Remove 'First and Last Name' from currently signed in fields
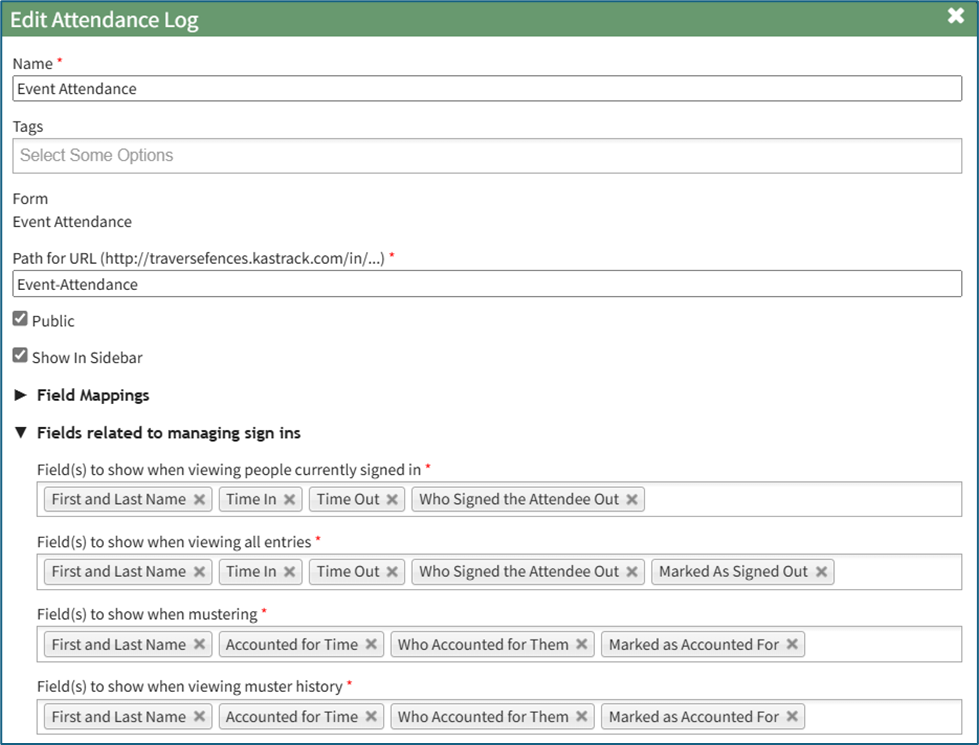979x745 pixels. (199, 499)
